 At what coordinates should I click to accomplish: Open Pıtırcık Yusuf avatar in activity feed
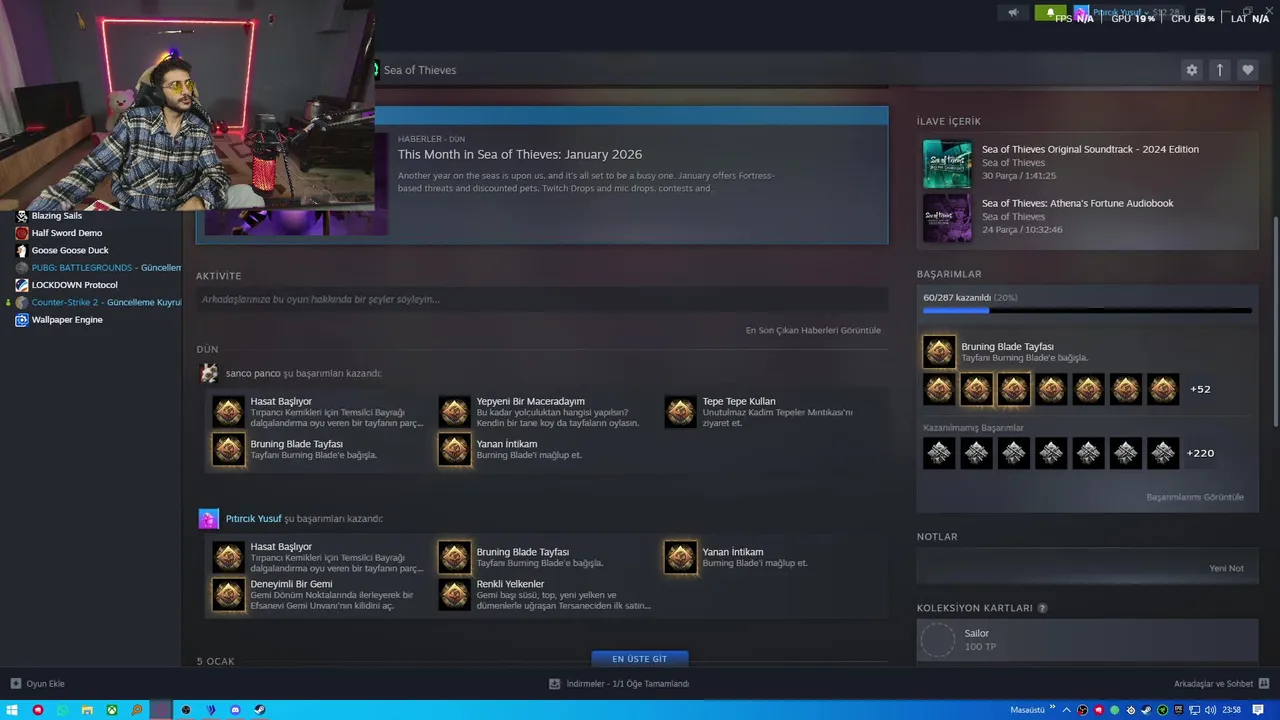(x=208, y=518)
